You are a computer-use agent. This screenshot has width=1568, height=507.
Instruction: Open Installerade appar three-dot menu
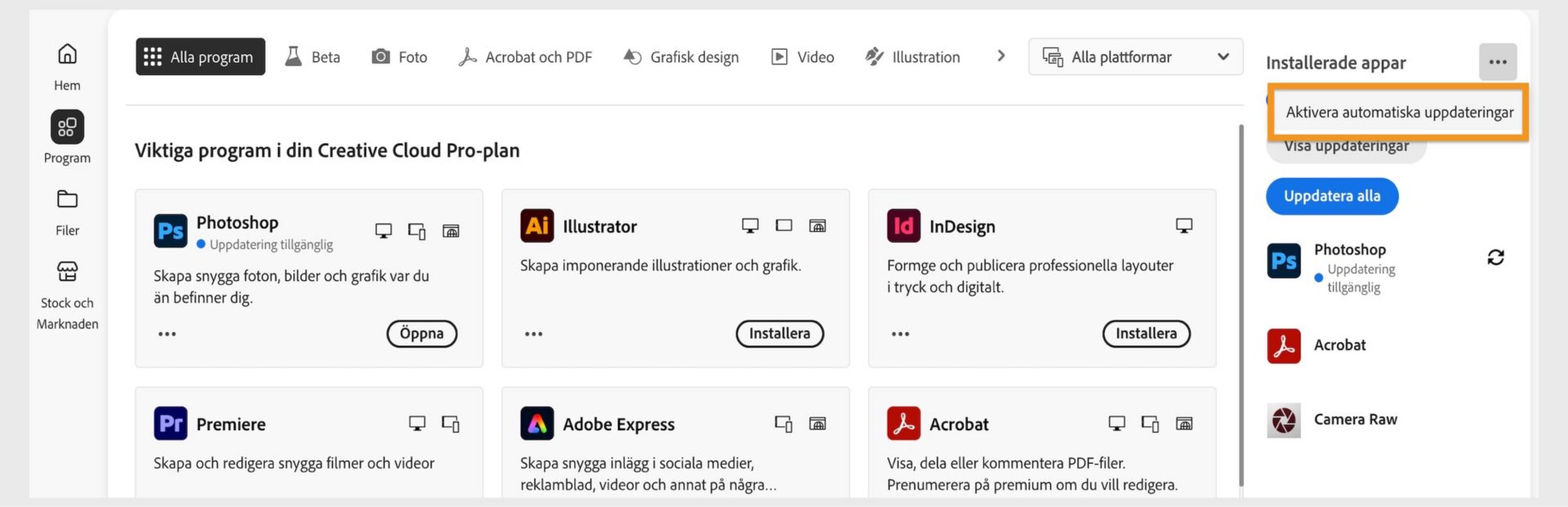point(1497,61)
